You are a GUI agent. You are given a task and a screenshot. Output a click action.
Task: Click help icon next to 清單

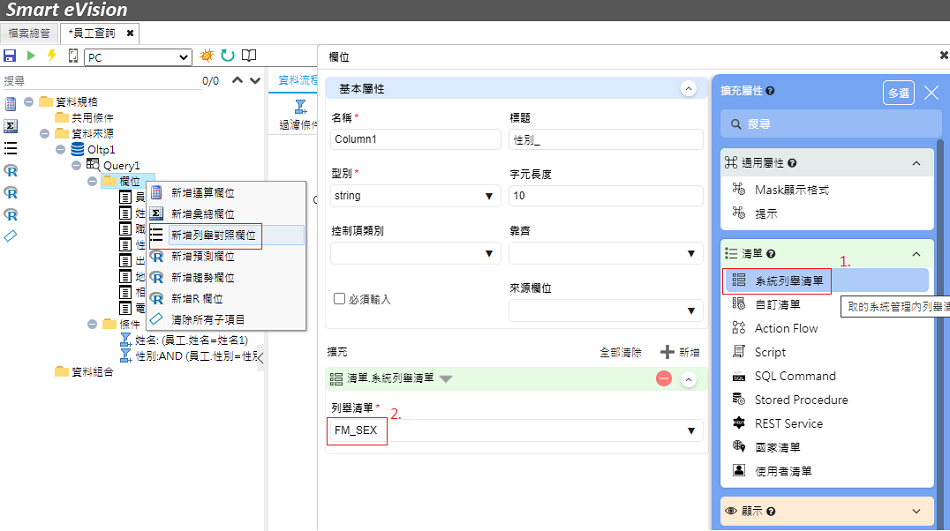click(771, 254)
